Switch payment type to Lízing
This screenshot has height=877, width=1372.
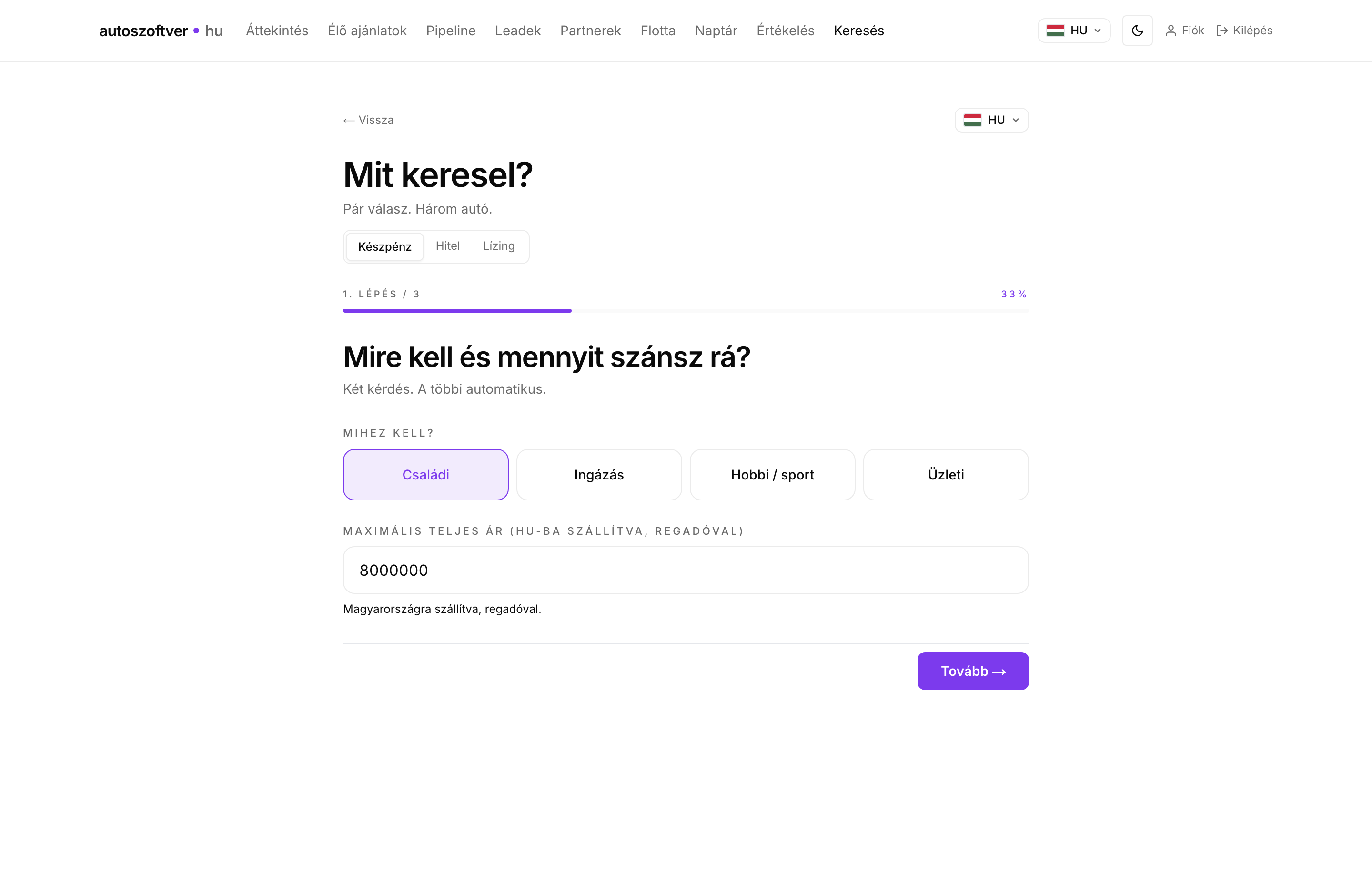[x=499, y=246]
